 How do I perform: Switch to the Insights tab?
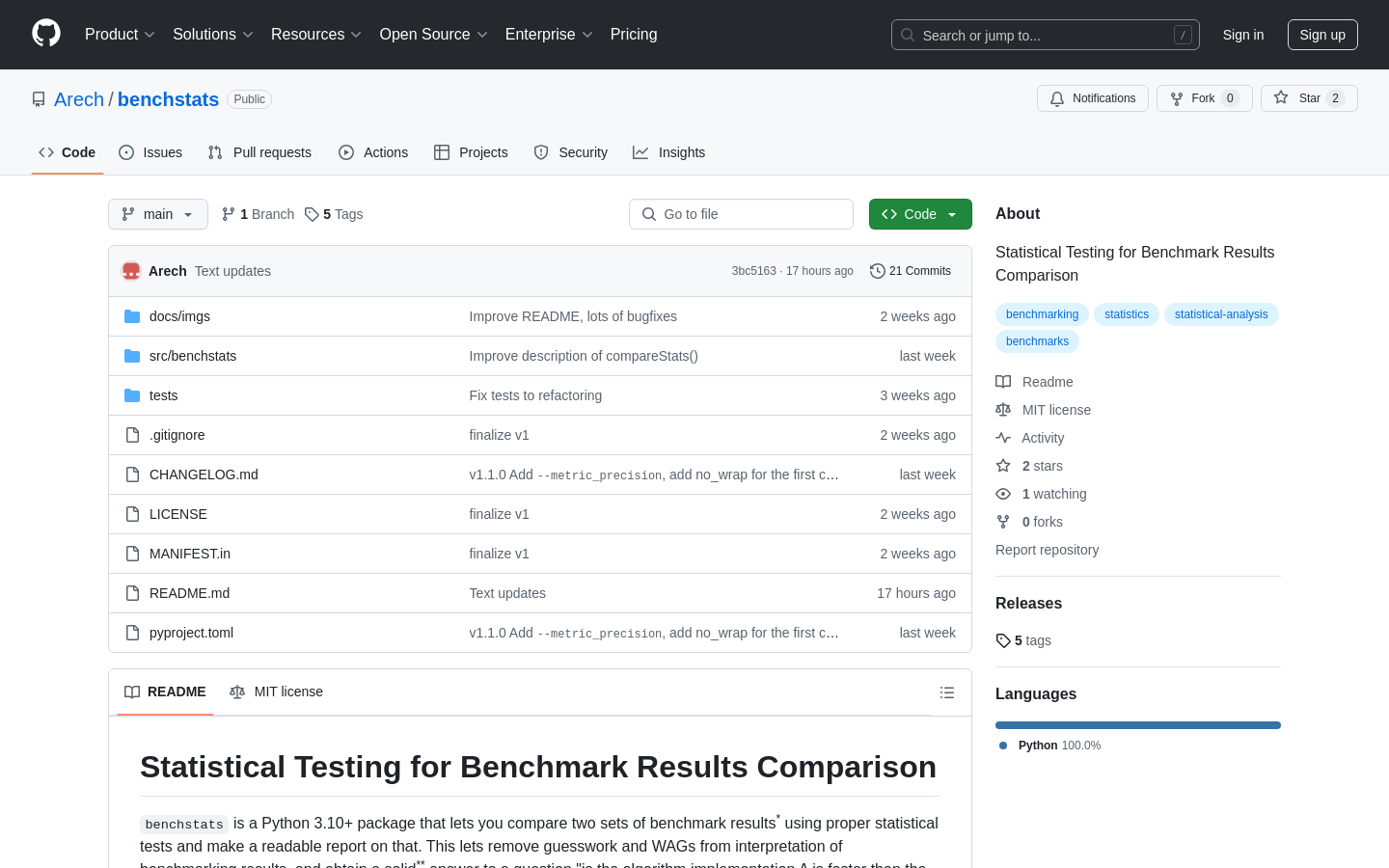[669, 152]
